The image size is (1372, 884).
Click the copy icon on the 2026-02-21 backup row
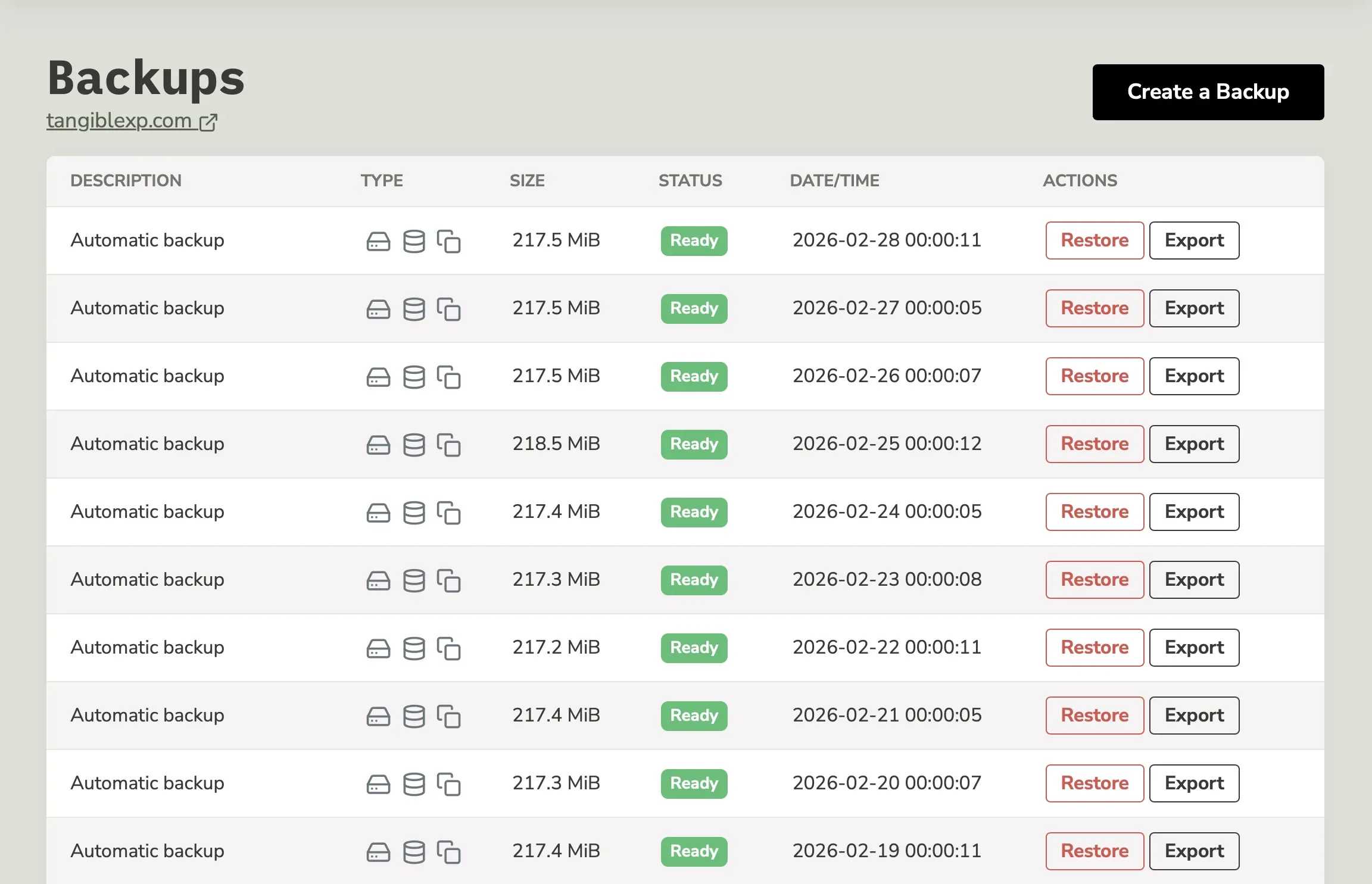tap(450, 717)
